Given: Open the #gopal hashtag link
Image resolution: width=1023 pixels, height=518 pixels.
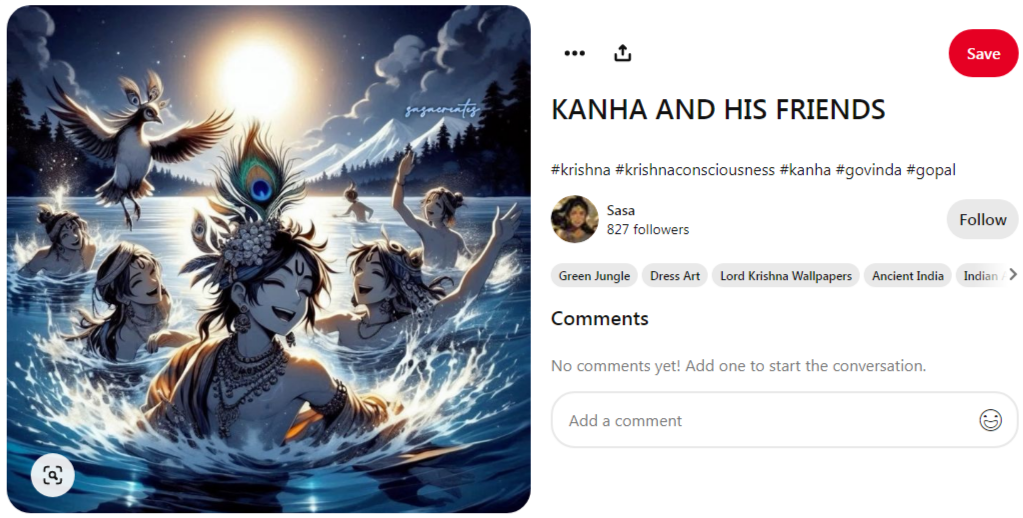Looking at the screenshot, I should (x=931, y=170).
